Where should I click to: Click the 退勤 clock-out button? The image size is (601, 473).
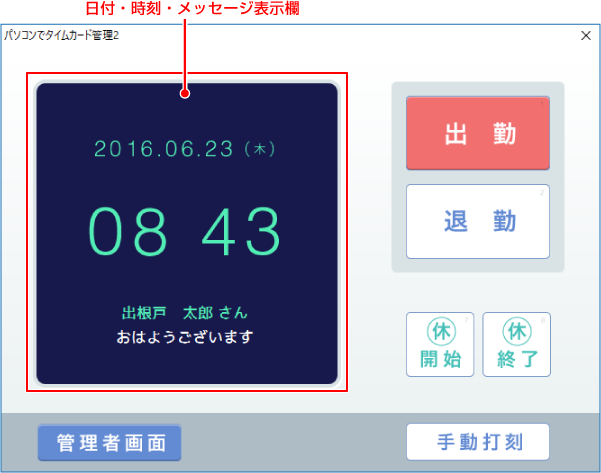coord(478,222)
